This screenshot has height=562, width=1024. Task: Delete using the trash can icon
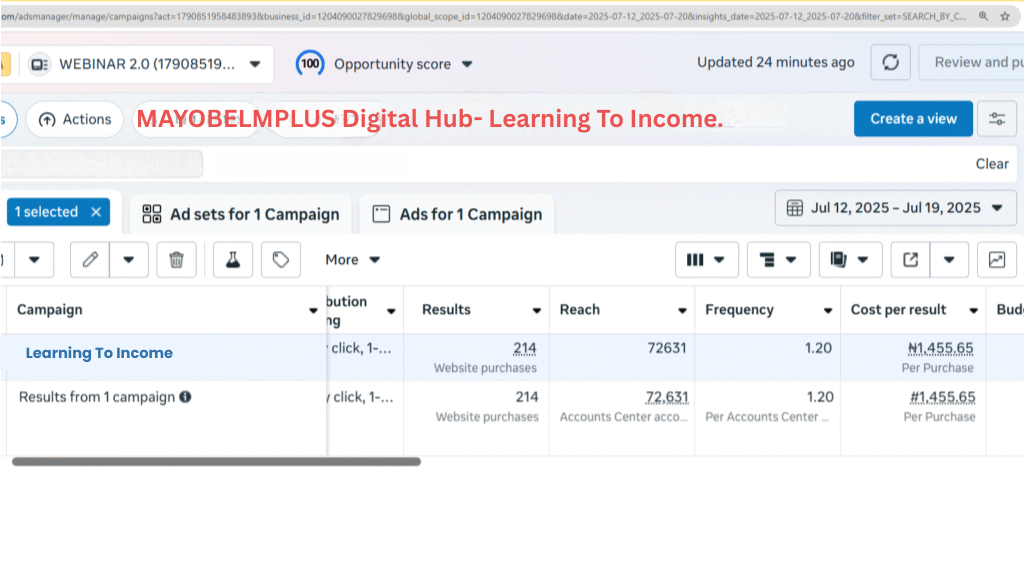tap(176, 260)
